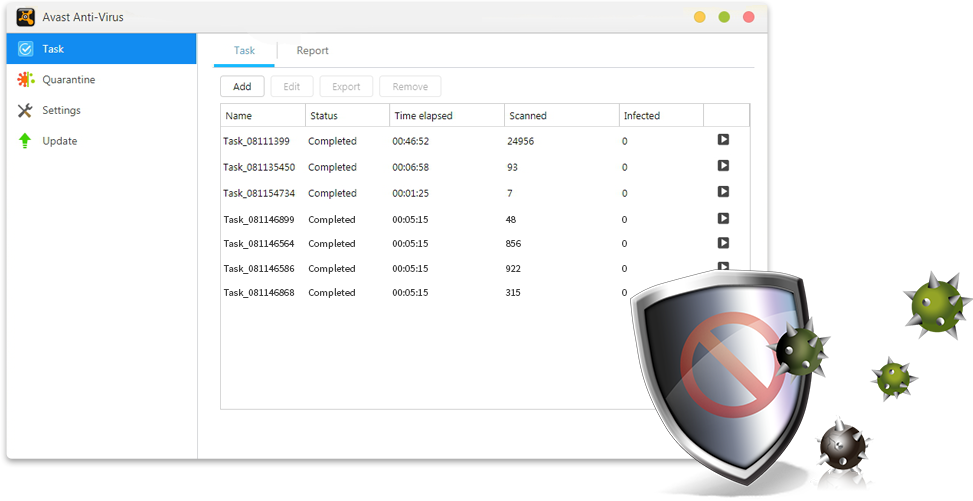
Task: Select the Task_081154734 row name
Action: pos(259,194)
